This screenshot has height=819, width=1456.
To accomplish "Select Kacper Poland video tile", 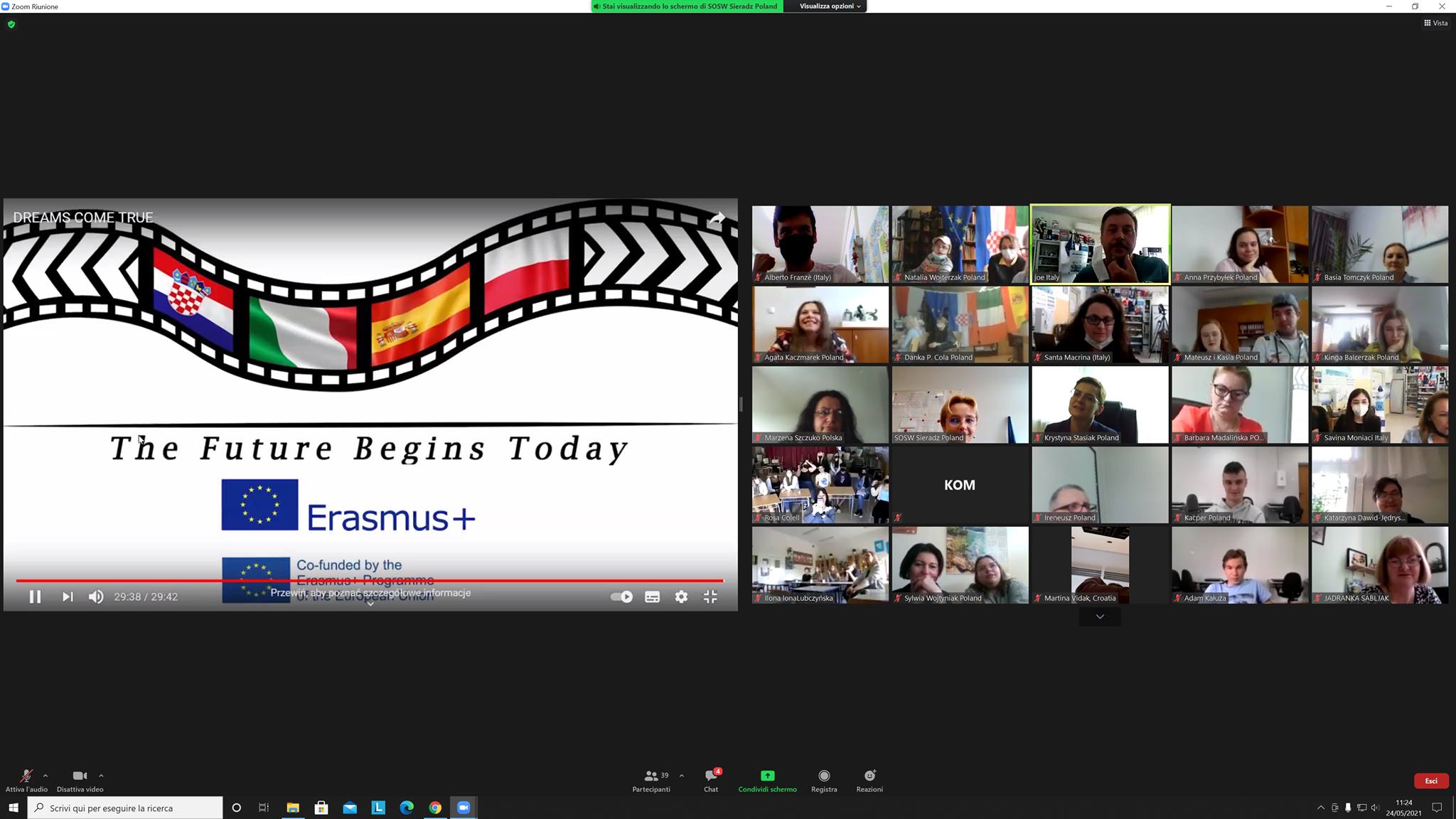I will [1240, 485].
